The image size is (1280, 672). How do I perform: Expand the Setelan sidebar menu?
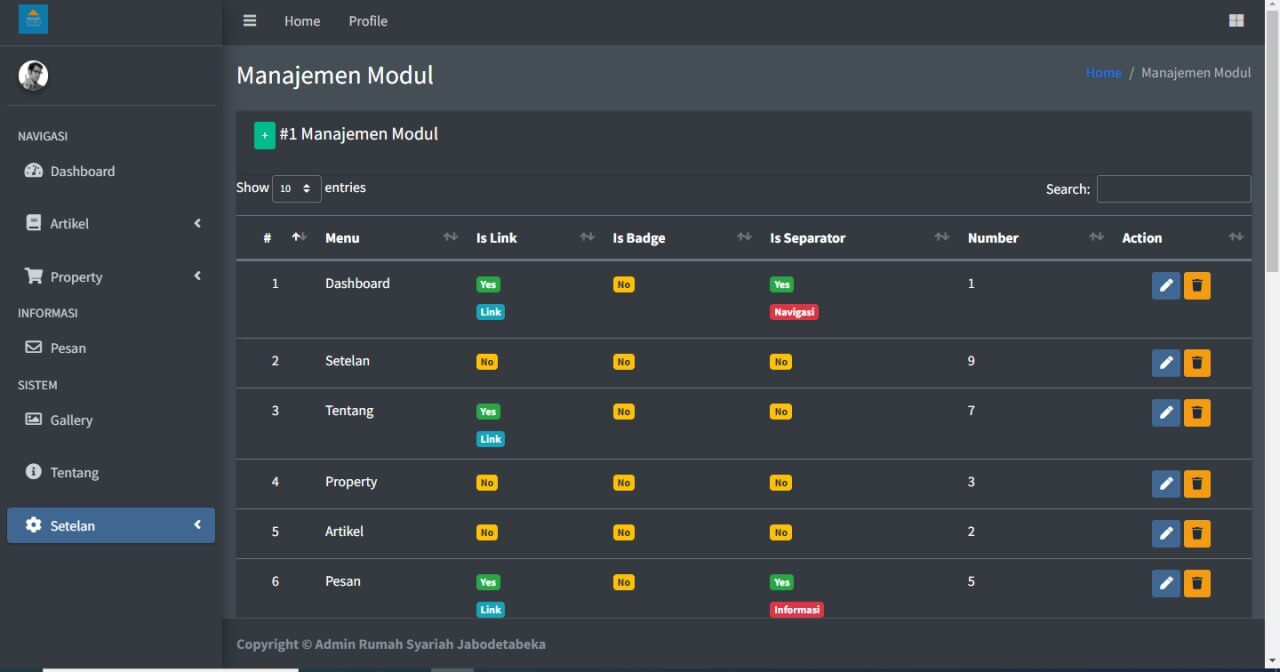click(x=110, y=526)
